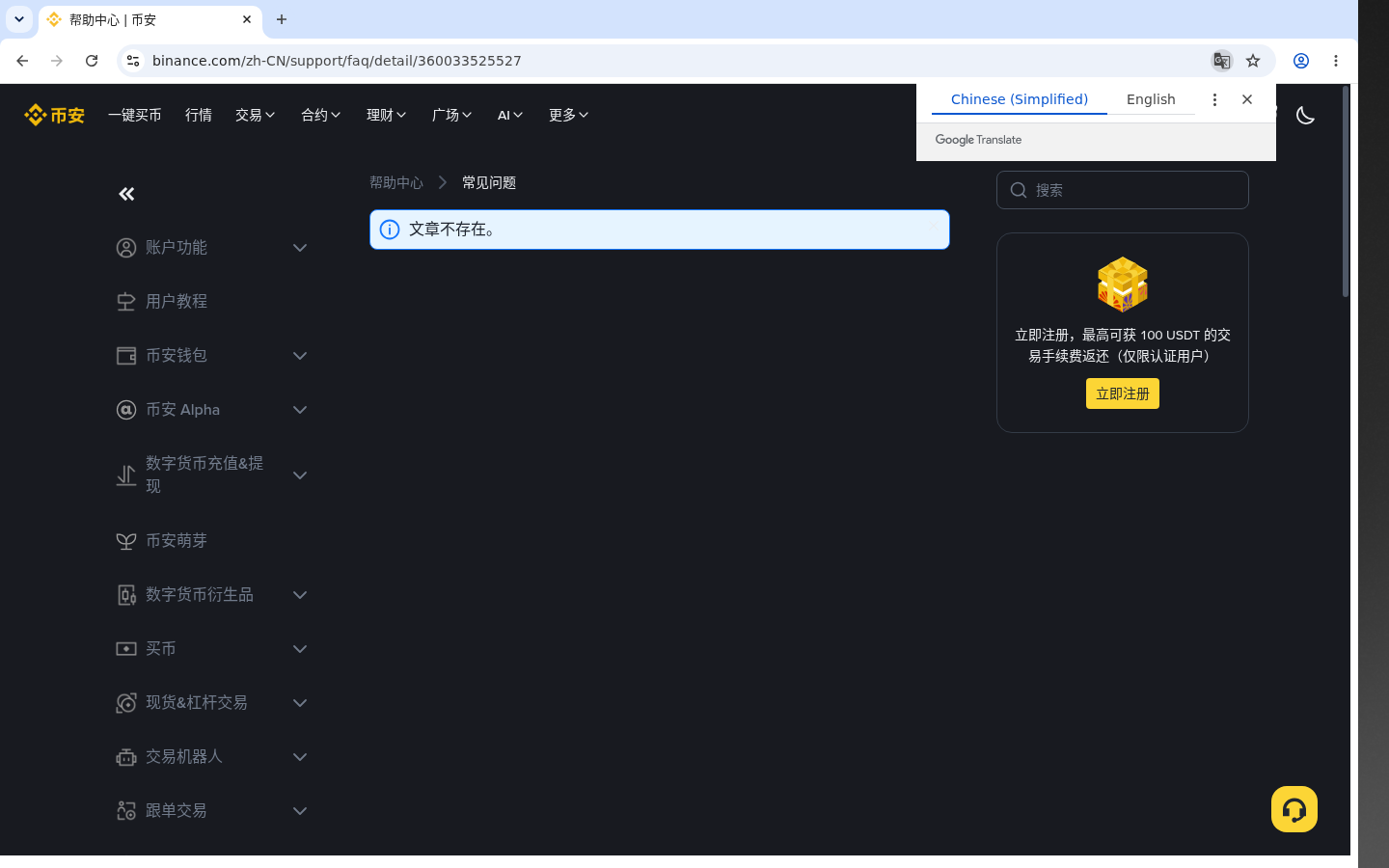
Task: Click the 搜索 search field
Action: tap(1123, 190)
